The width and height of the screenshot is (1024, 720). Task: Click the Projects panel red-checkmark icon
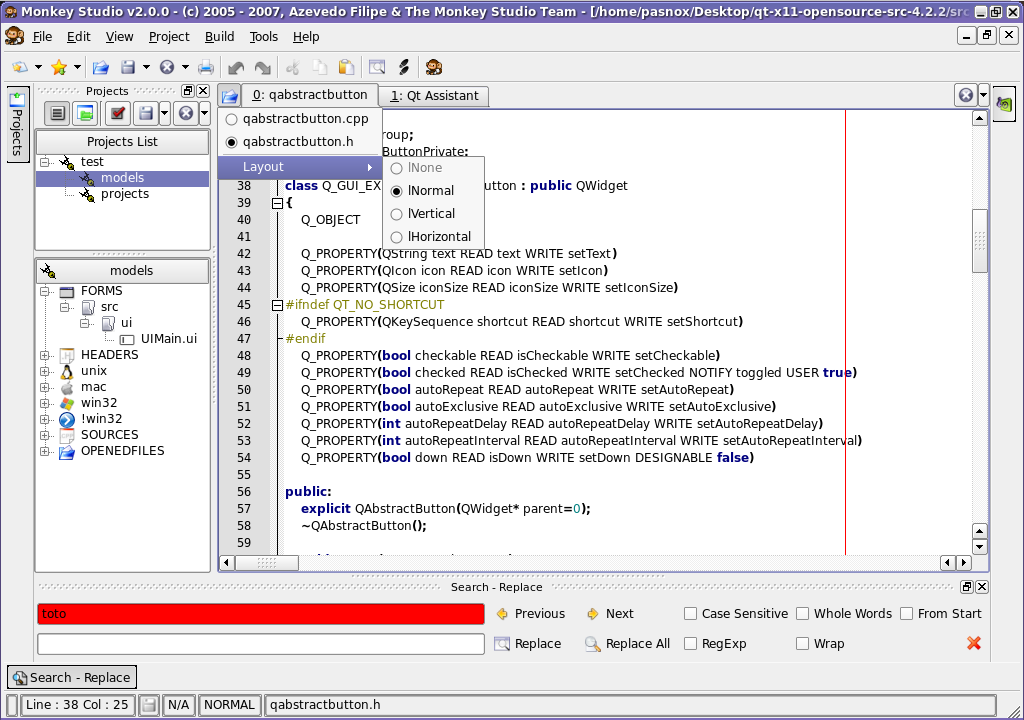pyautogui.click(x=118, y=114)
